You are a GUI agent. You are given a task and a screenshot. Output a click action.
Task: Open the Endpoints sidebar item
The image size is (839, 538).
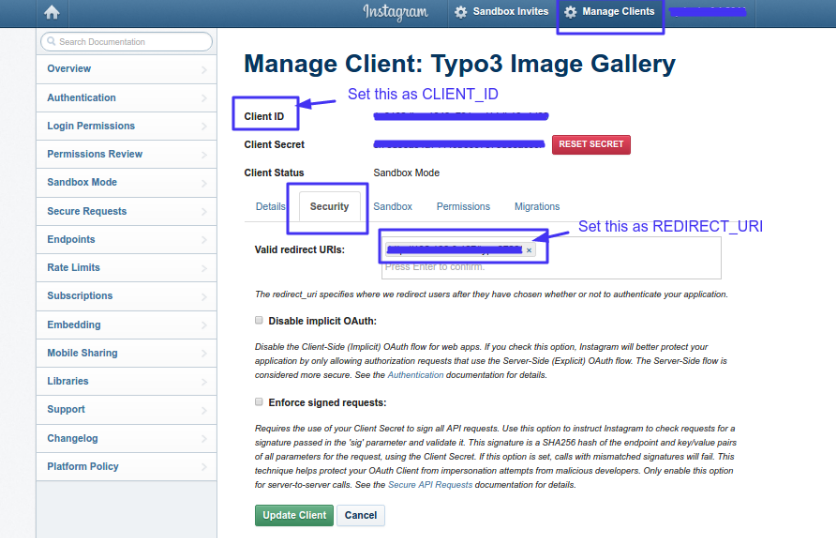coord(126,239)
